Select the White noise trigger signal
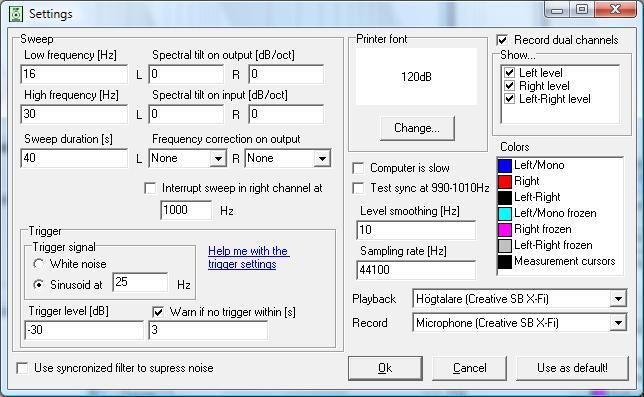Screen dimensions: 644x397 pos(39,264)
